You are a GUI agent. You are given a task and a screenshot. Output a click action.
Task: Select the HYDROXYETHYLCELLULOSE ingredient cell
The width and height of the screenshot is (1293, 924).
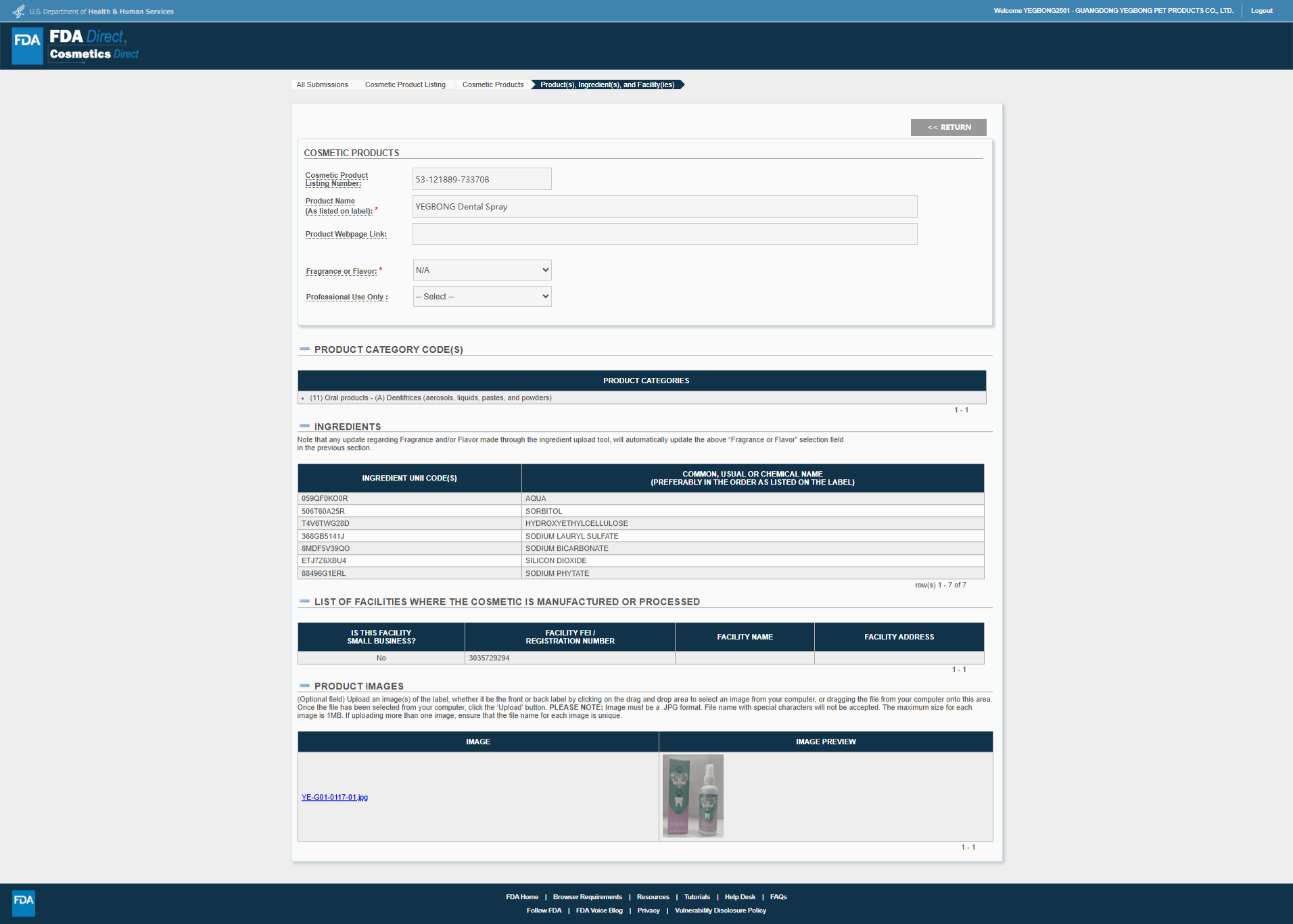point(753,524)
